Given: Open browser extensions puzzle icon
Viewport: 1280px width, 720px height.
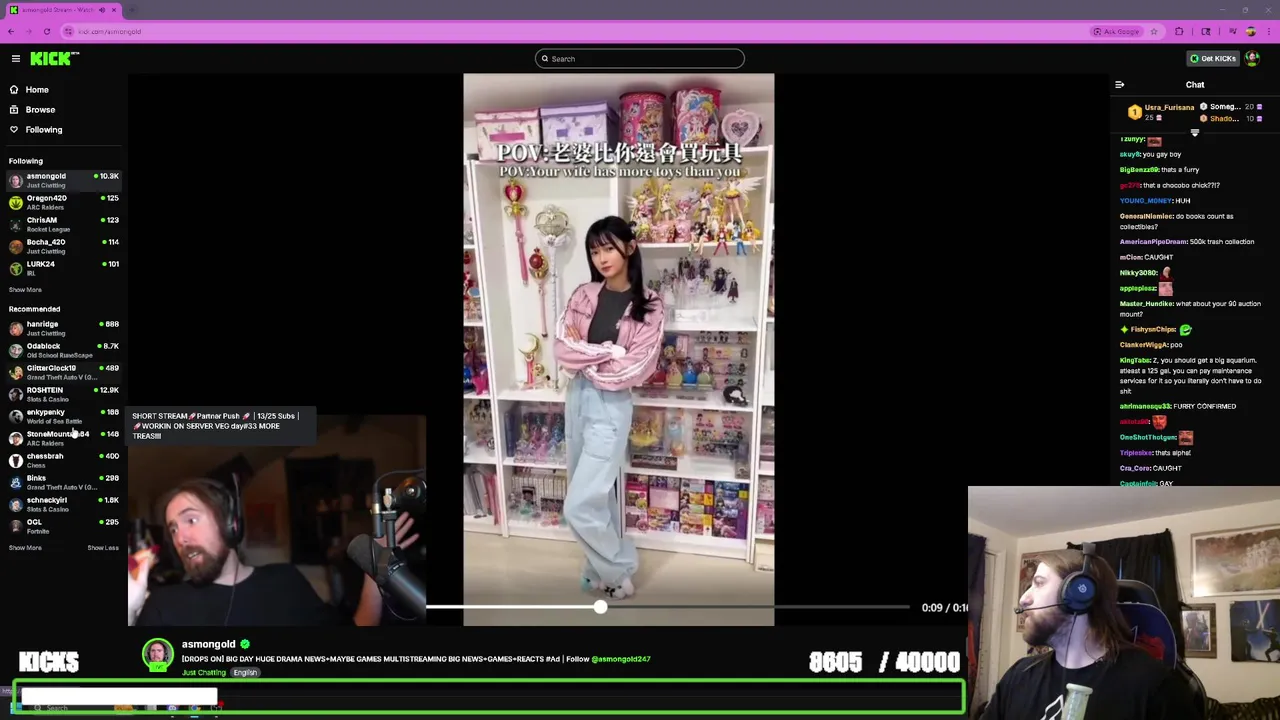Looking at the screenshot, I should [1179, 31].
